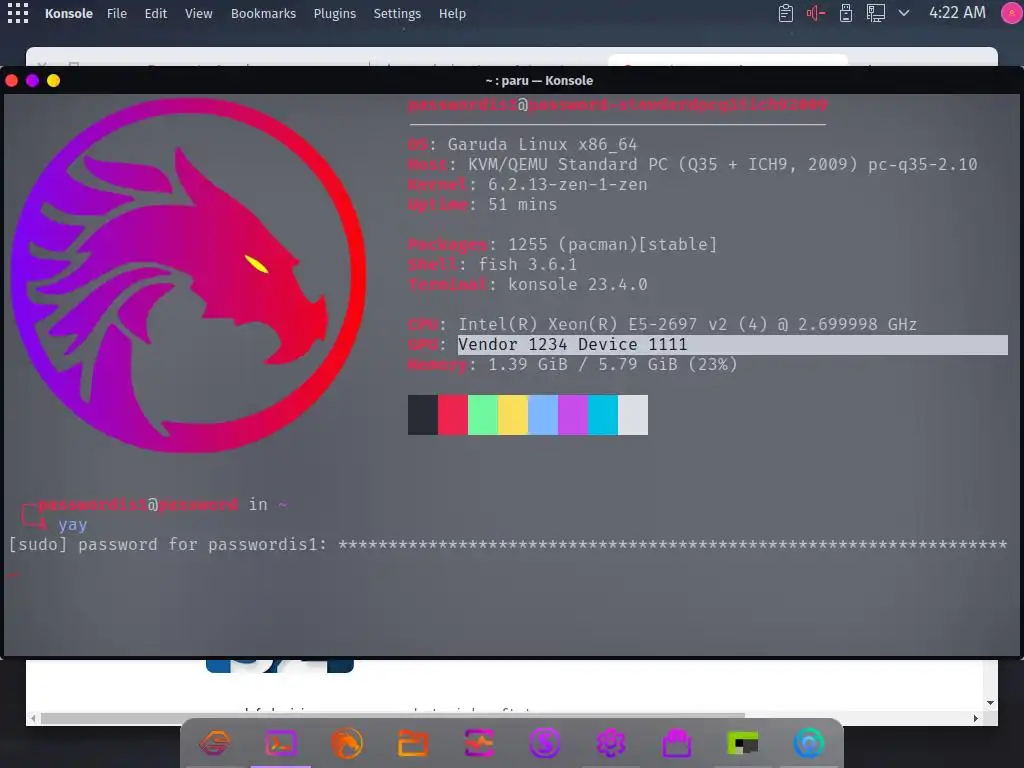Open the system monitor dock icon
Image resolution: width=1024 pixels, height=768 pixels.
(x=479, y=743)
